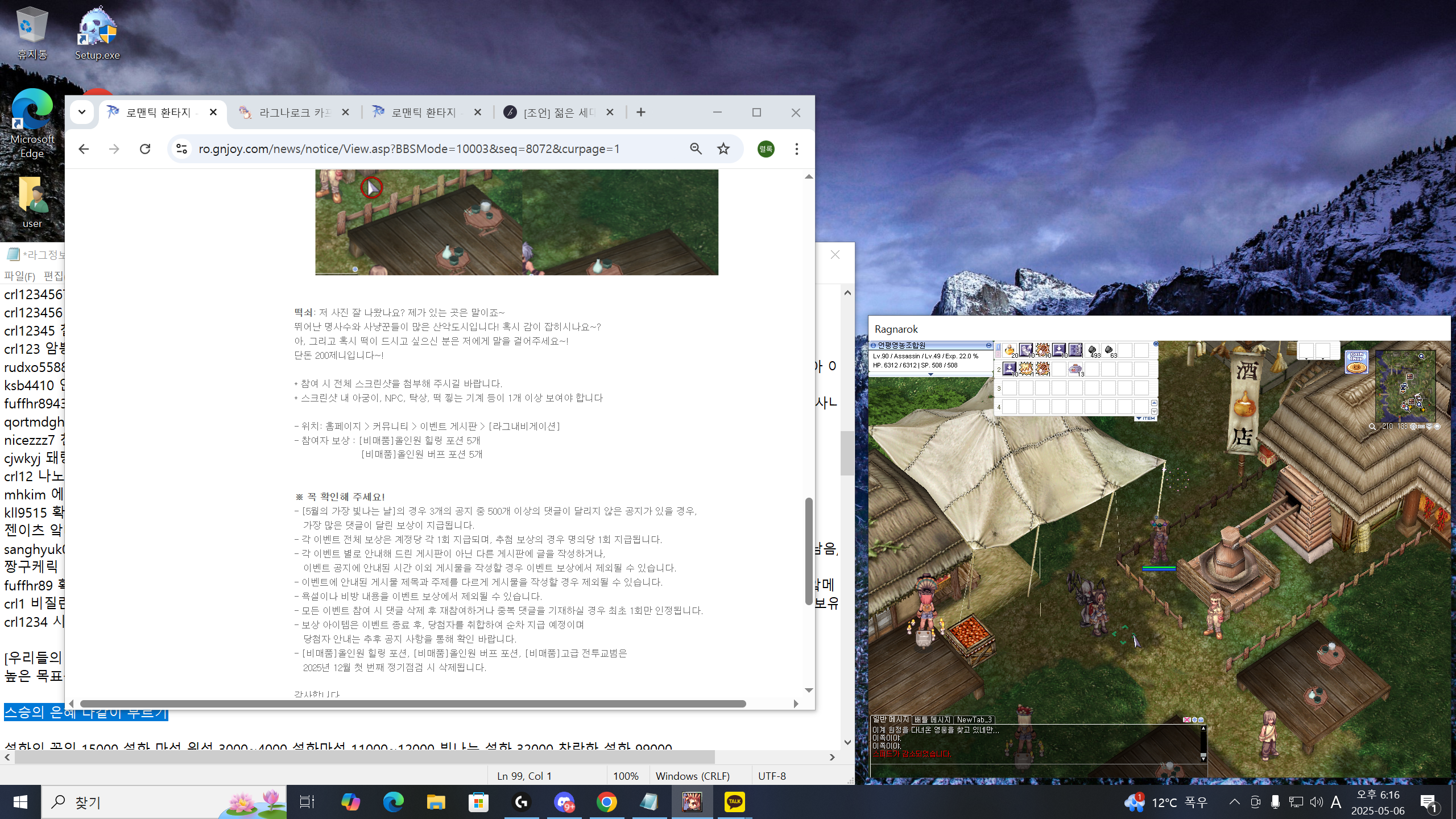Viewport: 1456px width, 819px height.
Task: Expand the second small slot dropdown near Cash Shop
Action: (1323, 359)
